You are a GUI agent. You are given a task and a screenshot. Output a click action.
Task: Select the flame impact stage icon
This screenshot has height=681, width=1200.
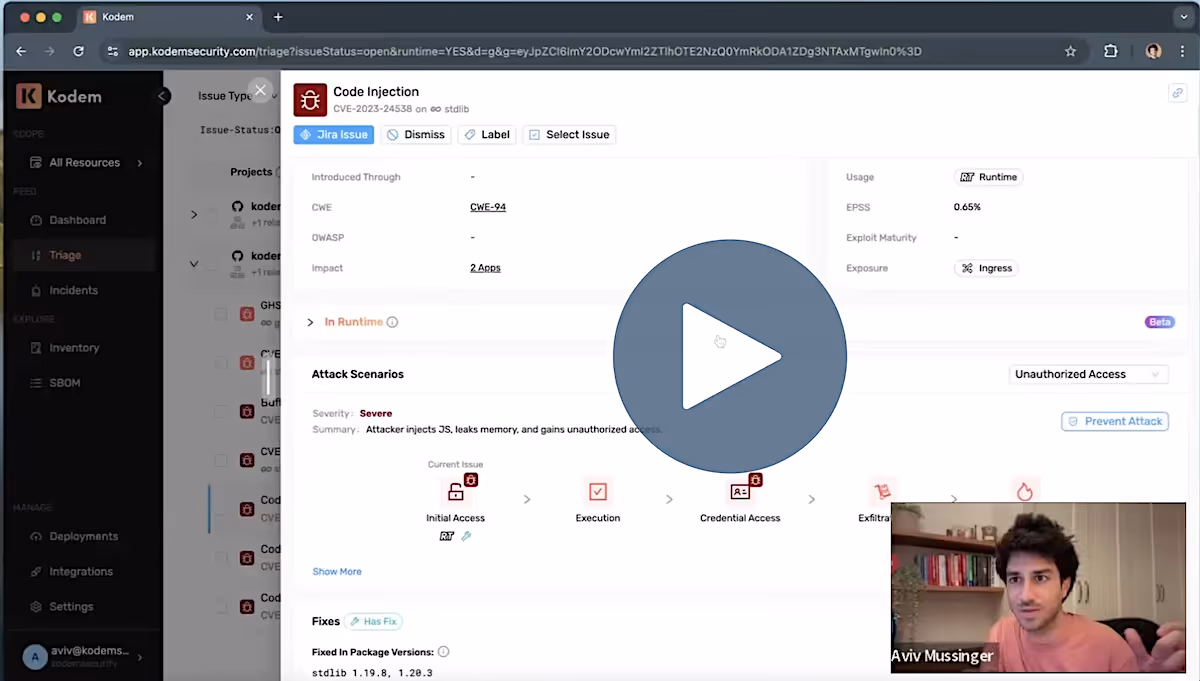pos(1024,491)
